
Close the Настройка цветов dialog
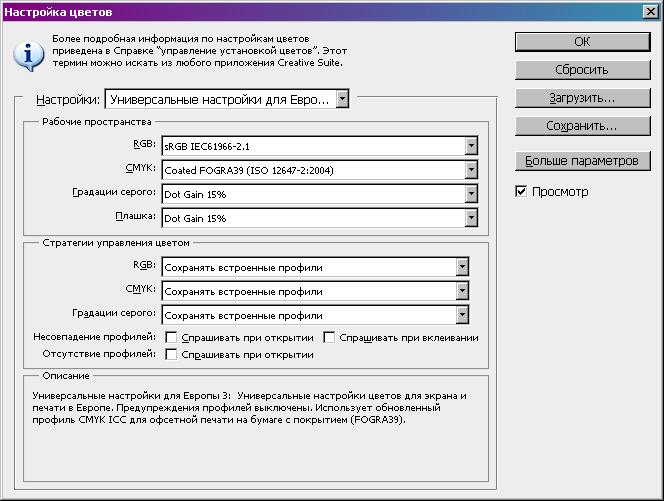650,11
